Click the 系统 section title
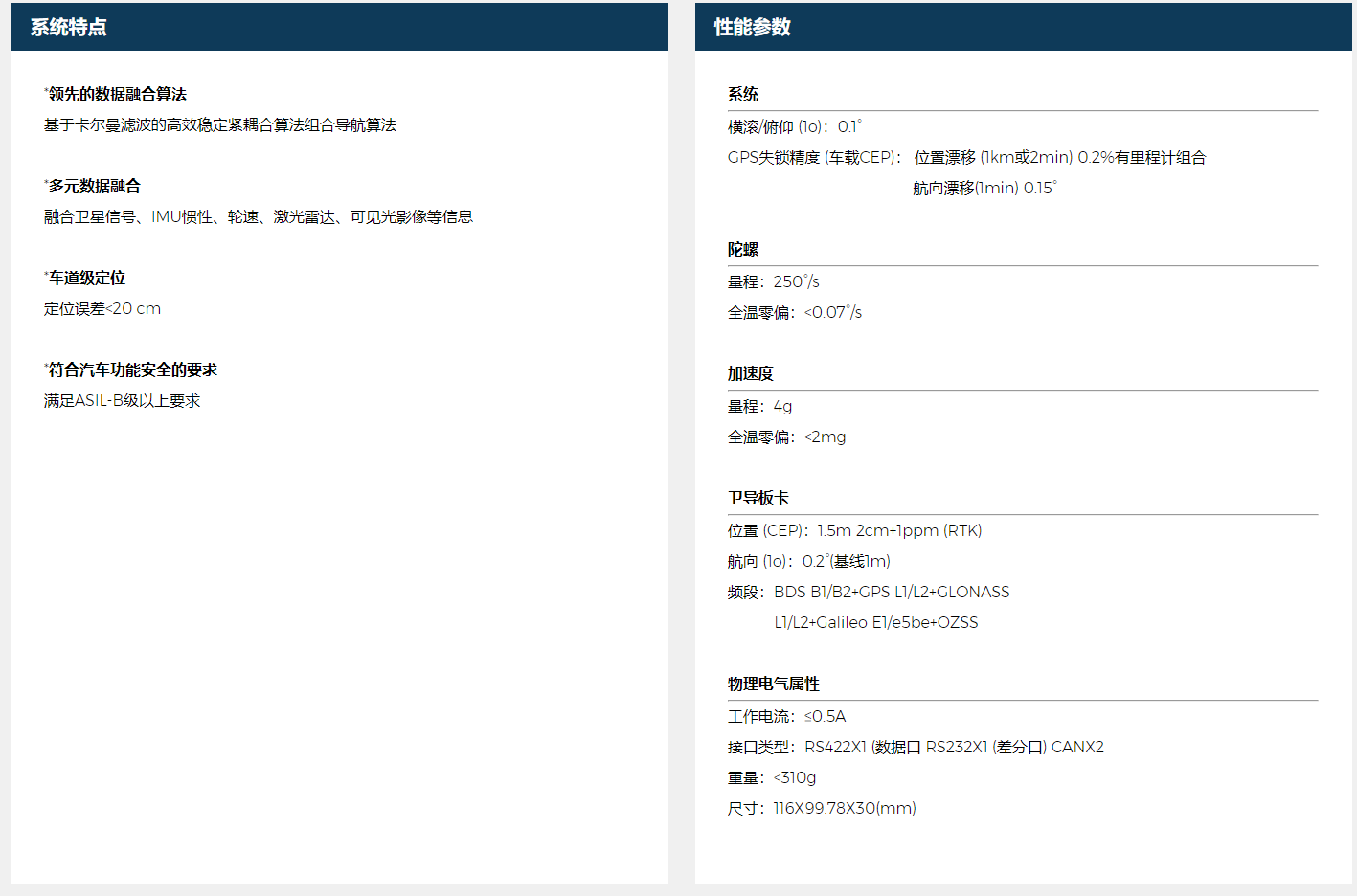This screenshot has height=896, width=1357. [743, 94]
